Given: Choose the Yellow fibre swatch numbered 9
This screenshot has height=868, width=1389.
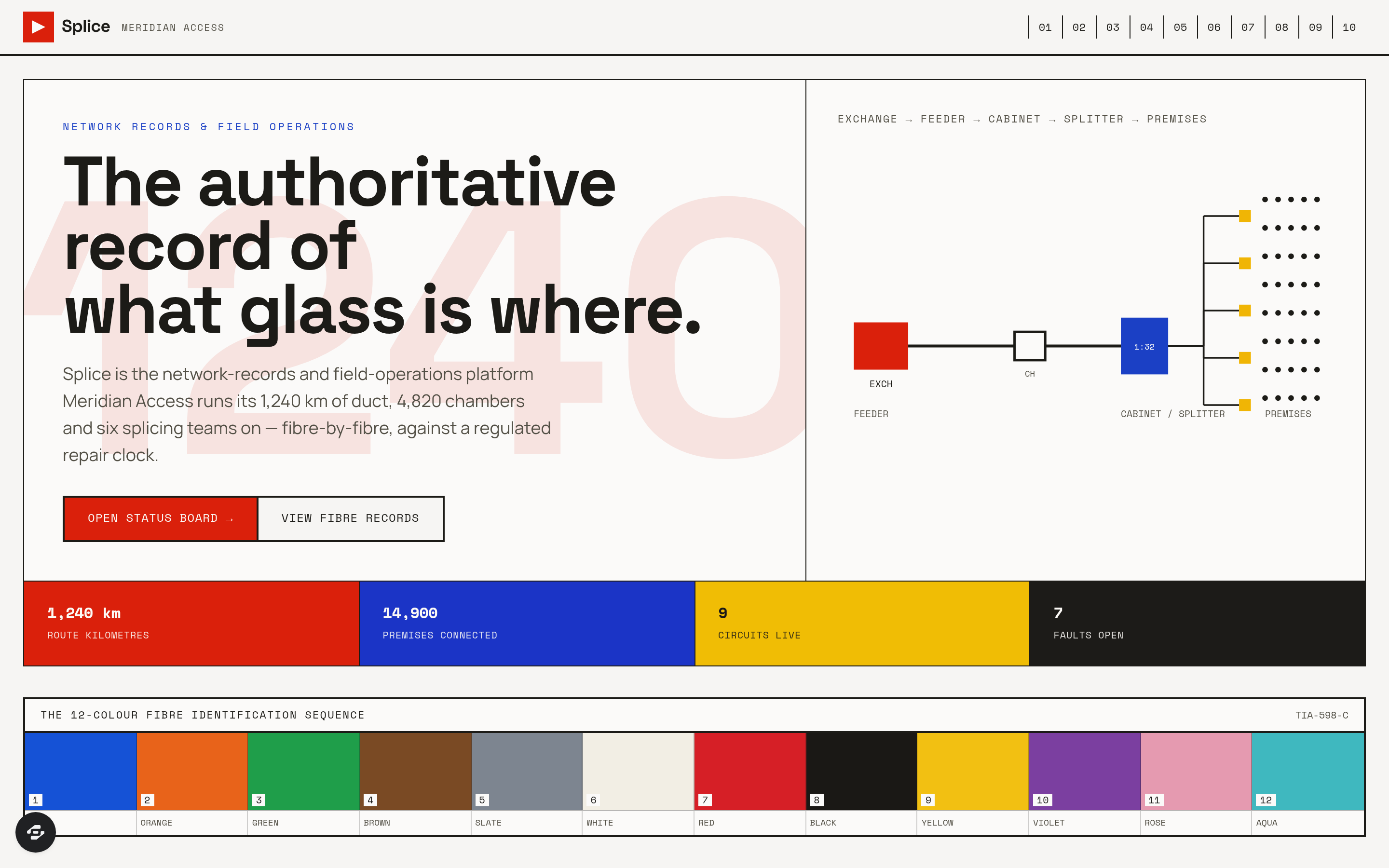Looking at the screenshot, I should (x=973, y=771).
